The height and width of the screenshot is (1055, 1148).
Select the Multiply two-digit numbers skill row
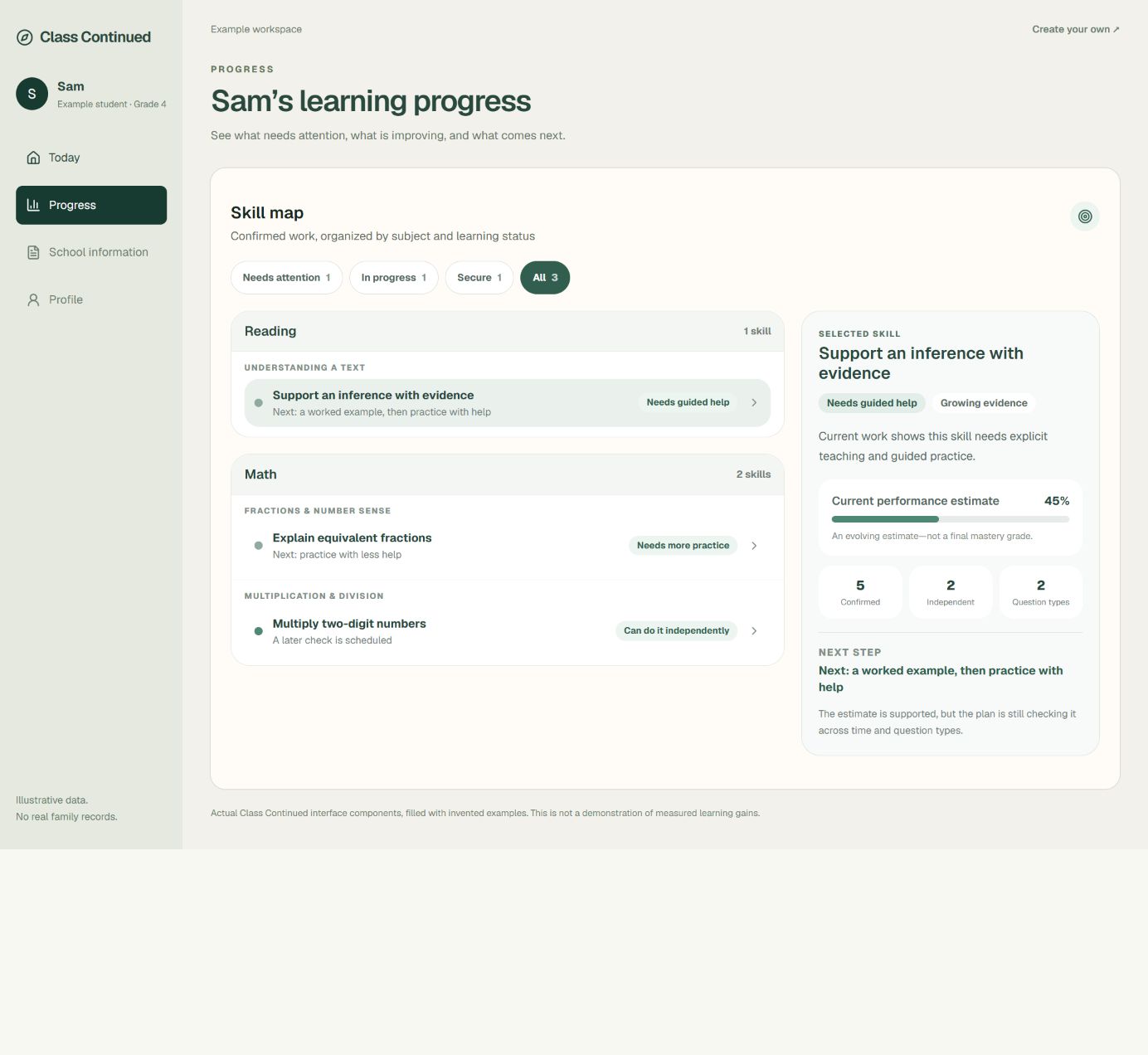(508, 631)
